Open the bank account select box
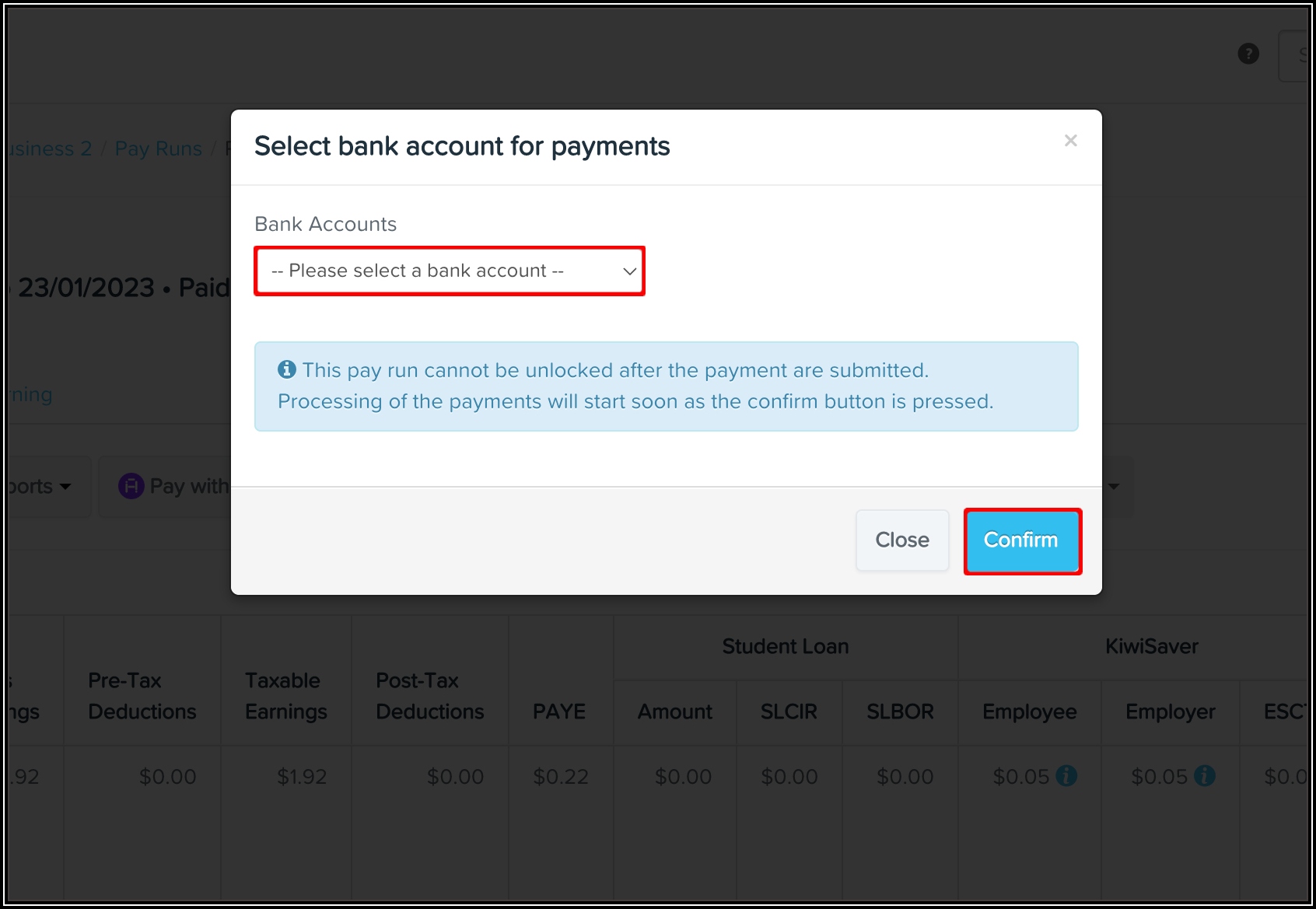The image size is (1316, 909). (450, 271)
